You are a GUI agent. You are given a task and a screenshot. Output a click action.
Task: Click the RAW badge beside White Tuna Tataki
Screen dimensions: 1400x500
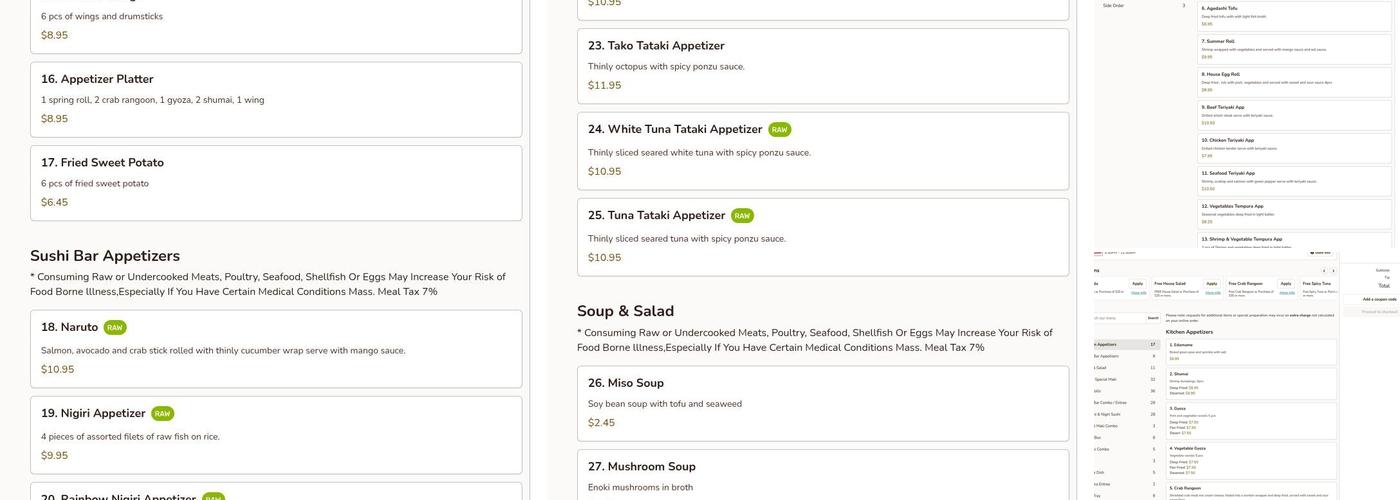[x=779, y=130]
